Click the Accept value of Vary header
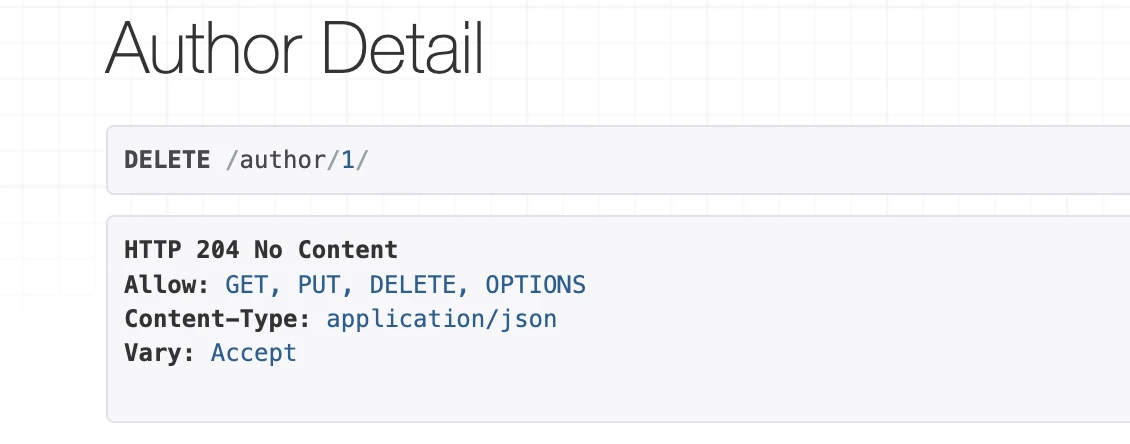Viewport: 1130px width, 444px height. point(254,353)
